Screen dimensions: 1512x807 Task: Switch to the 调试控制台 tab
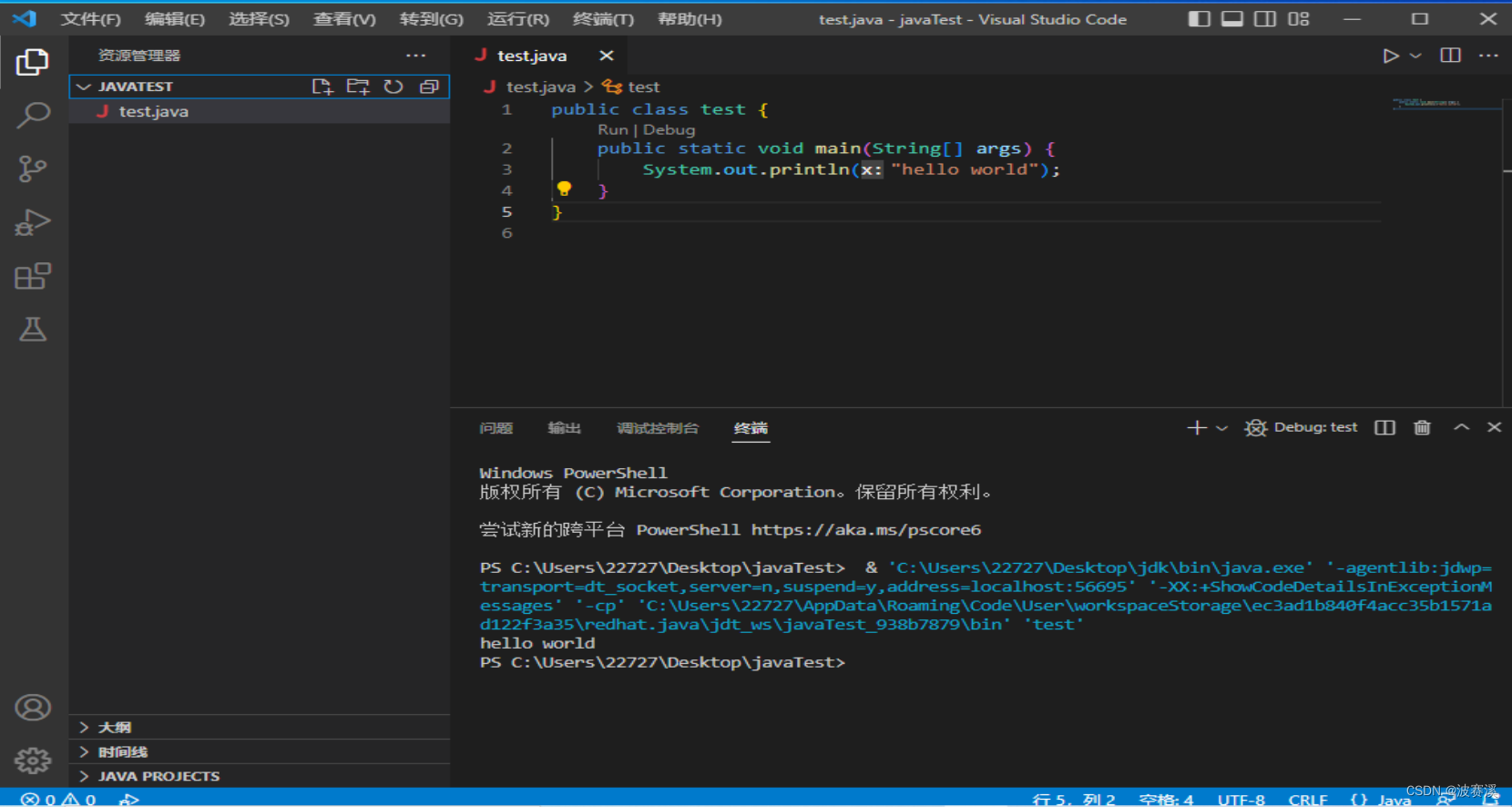[x=658, y=428]
